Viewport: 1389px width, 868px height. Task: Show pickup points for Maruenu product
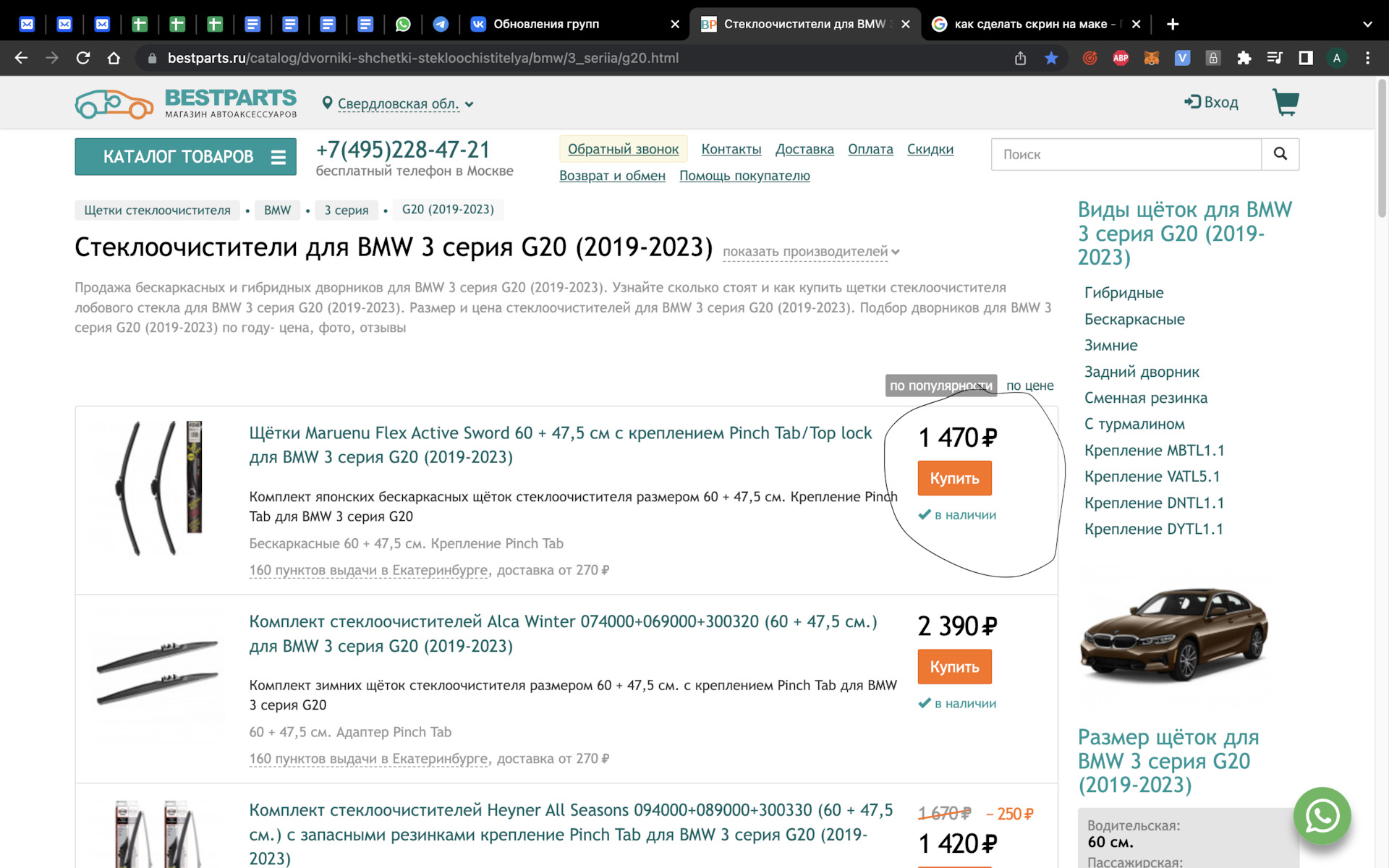[x=369, y=570]
